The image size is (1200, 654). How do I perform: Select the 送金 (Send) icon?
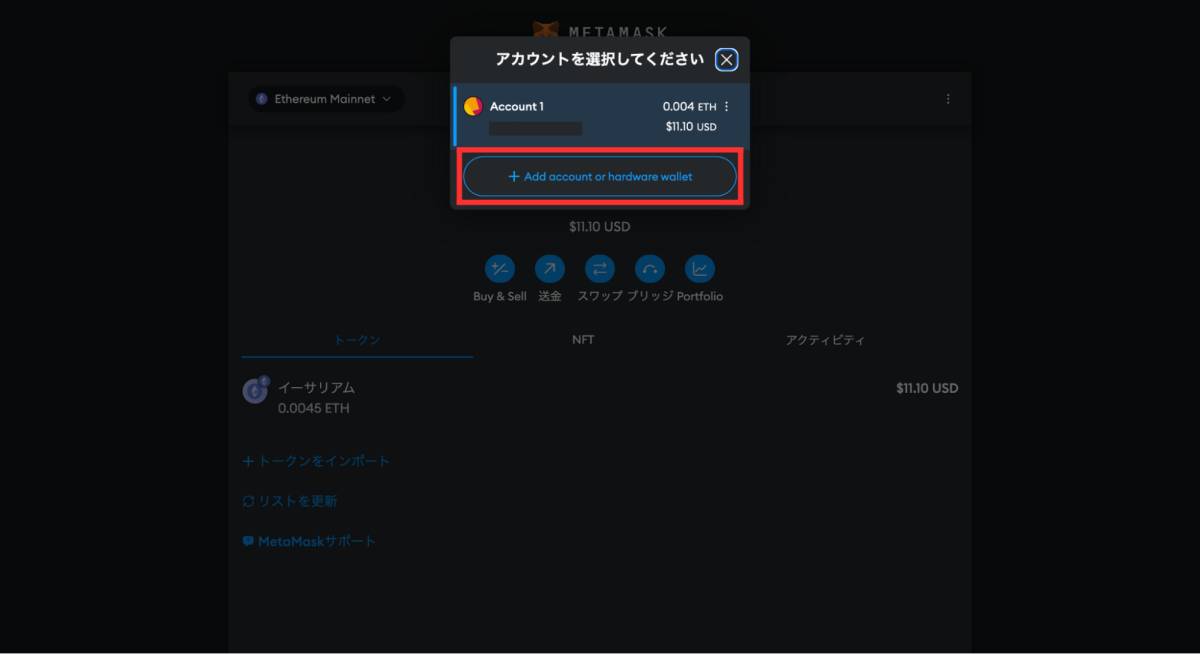549,269
